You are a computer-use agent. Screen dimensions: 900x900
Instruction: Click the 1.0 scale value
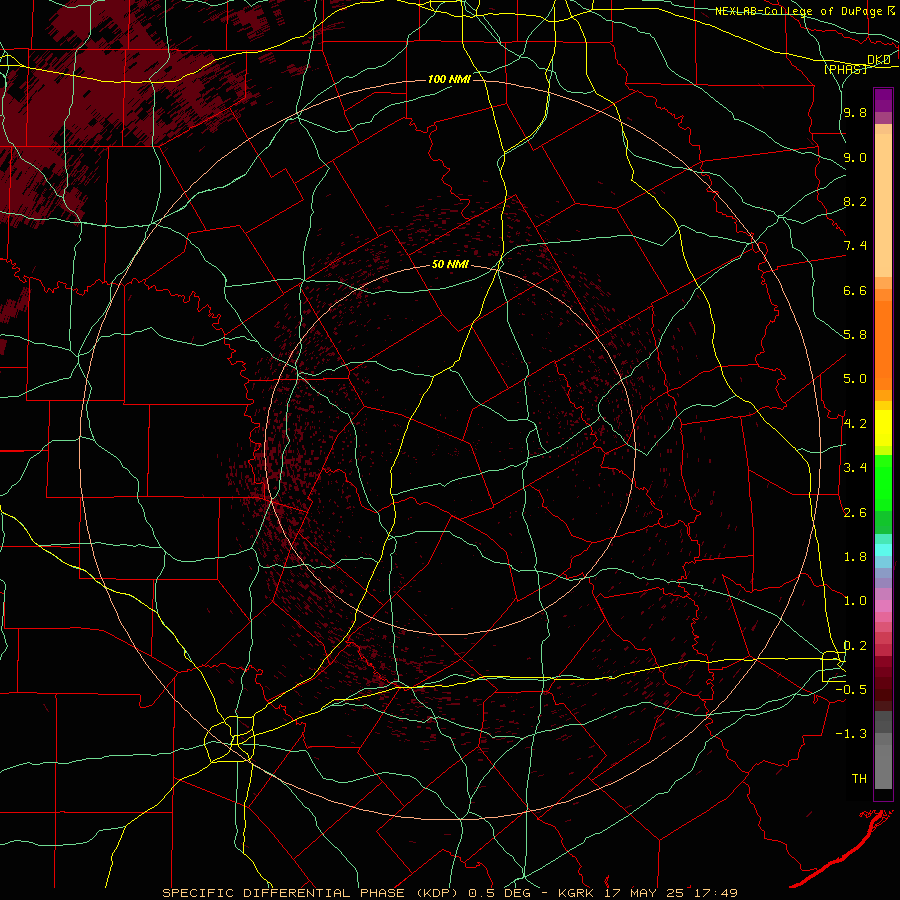855,602
